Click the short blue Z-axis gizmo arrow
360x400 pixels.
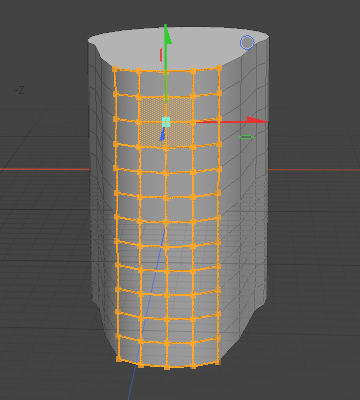(x=163, y=134)
